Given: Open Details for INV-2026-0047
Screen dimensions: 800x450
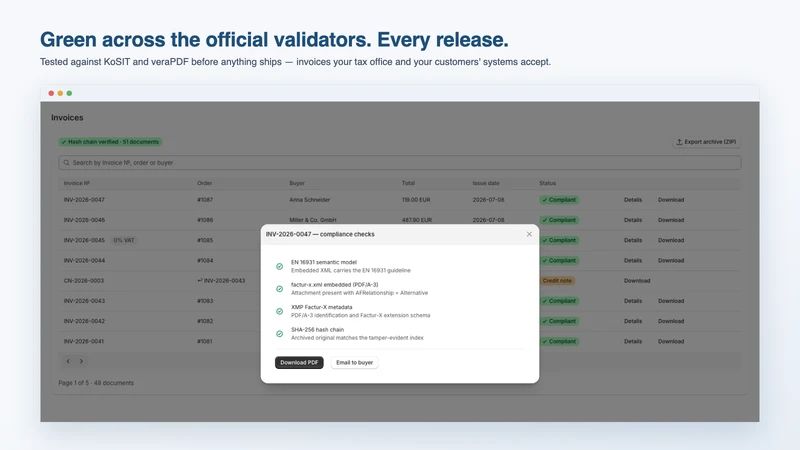Looking at the screenshot, I should pos(633,200).
